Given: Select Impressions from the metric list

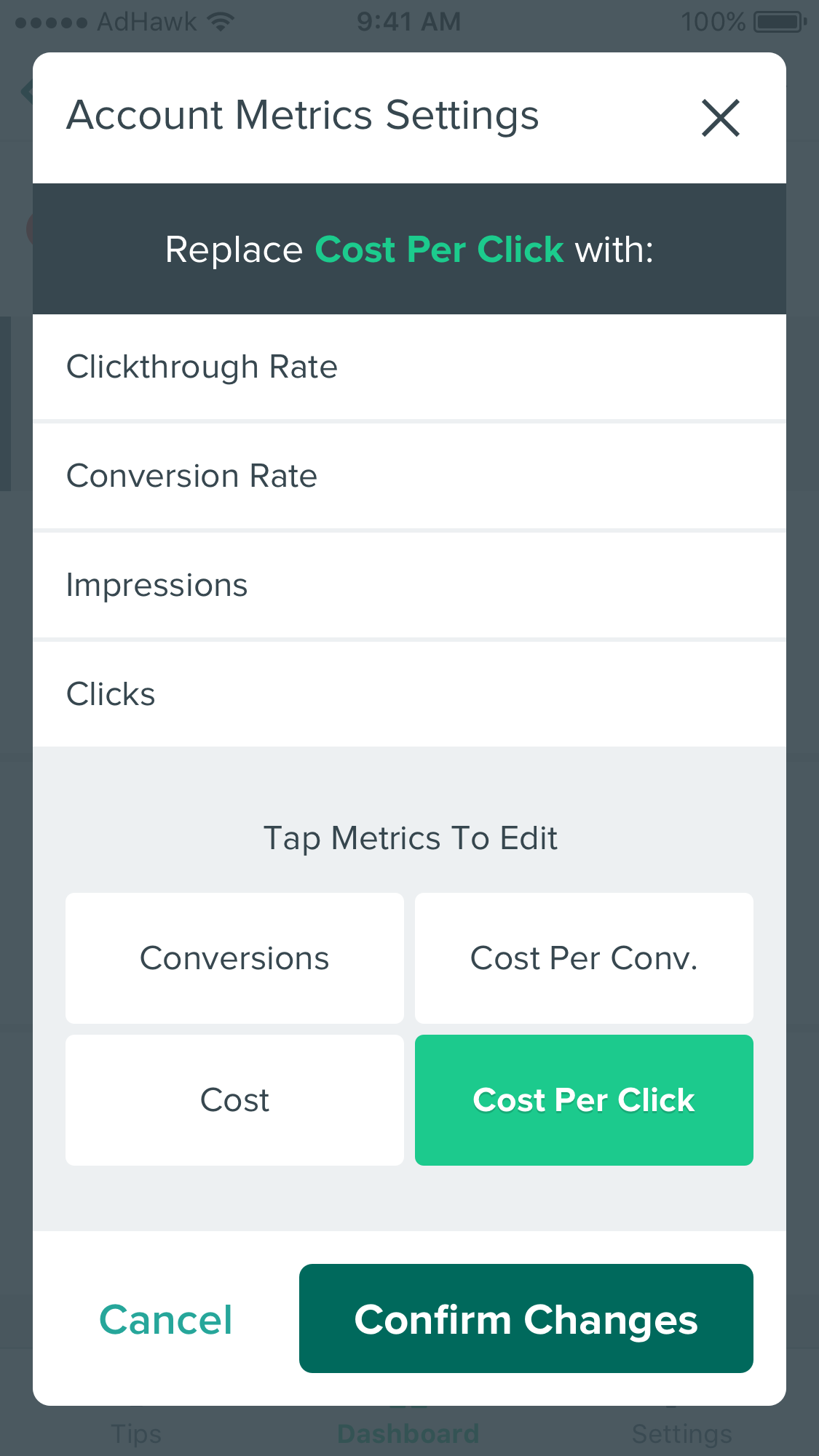Looking at the screenshot, I should click(x=409, y=585).
